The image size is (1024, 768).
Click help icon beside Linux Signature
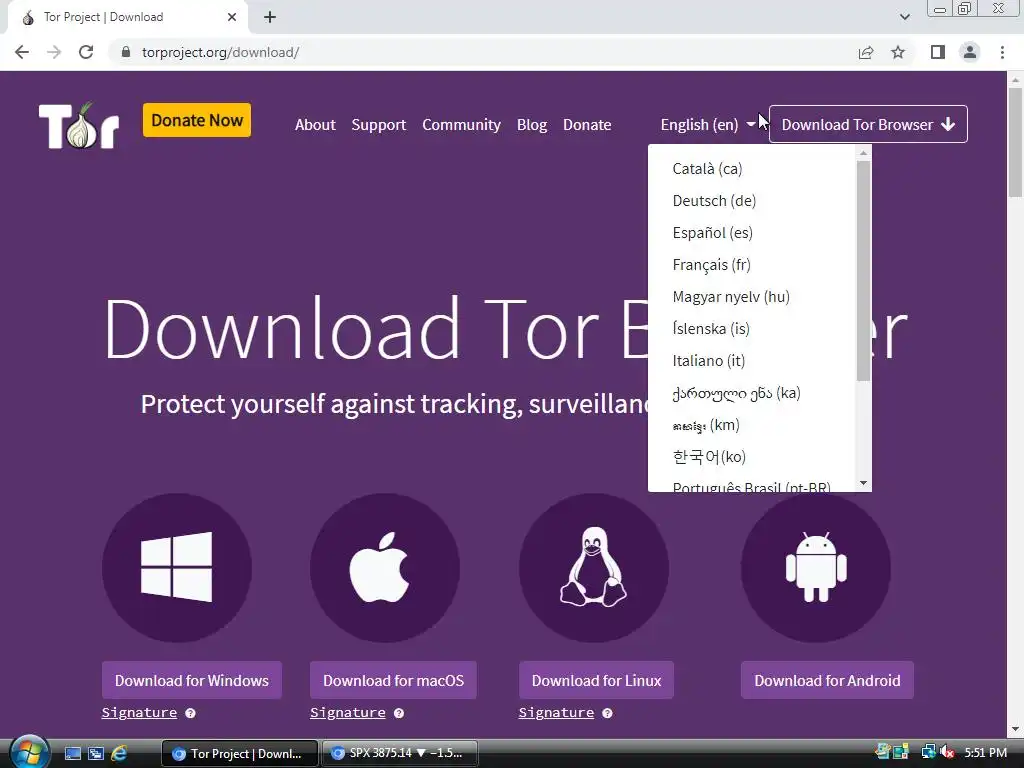pyautogui.click(x=607, y=713)
